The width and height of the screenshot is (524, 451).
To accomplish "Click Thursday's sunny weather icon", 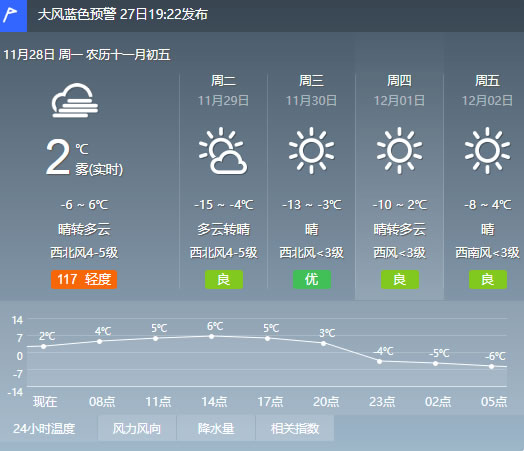I will 399,150.
